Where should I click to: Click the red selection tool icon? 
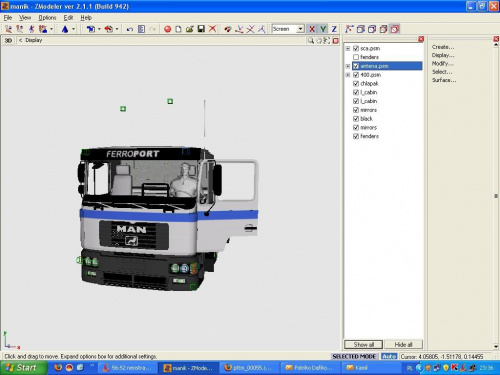109,29
